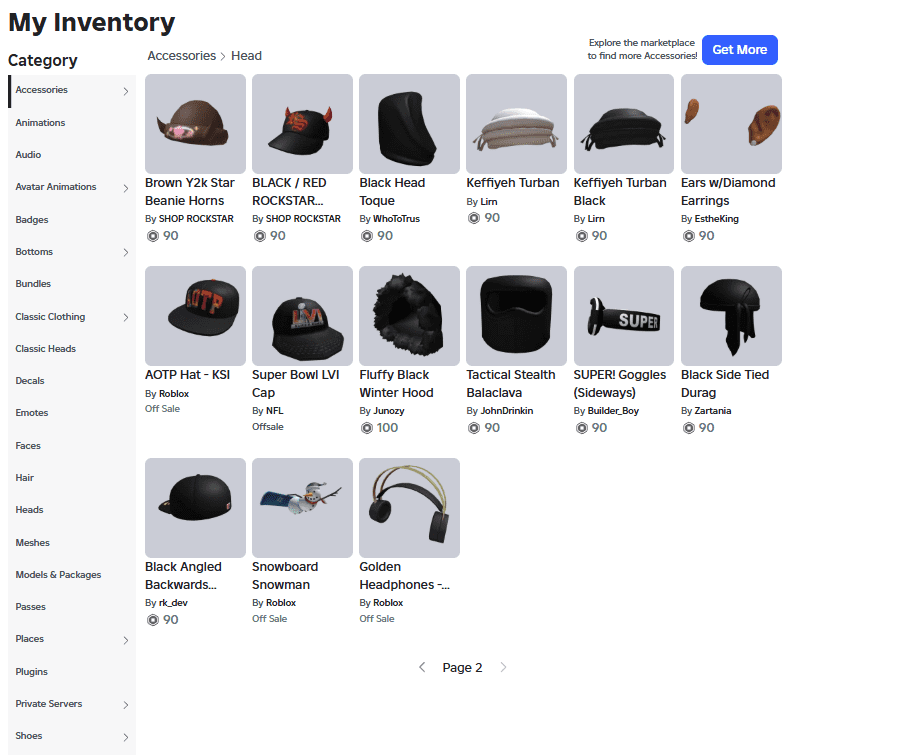
Task: Go to the previous inventory page
Action: tap(422, 668)
